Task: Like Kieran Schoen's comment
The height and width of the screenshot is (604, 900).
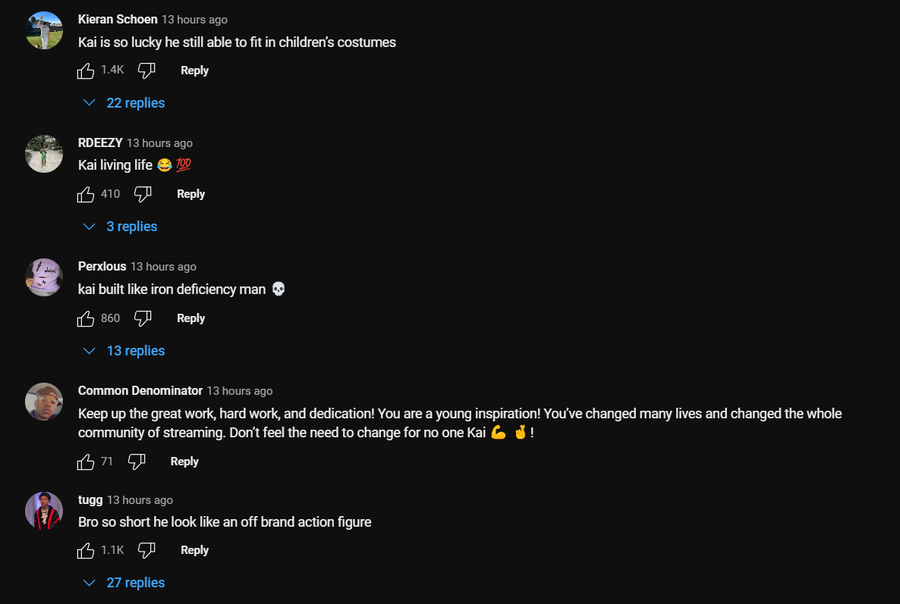Action: (86, 70)
